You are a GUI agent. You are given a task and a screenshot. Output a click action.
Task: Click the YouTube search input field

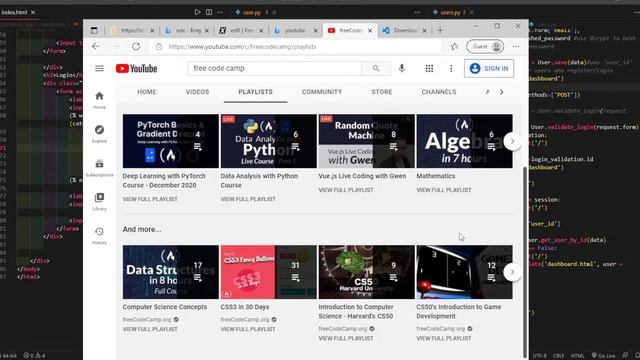point(275,68)
